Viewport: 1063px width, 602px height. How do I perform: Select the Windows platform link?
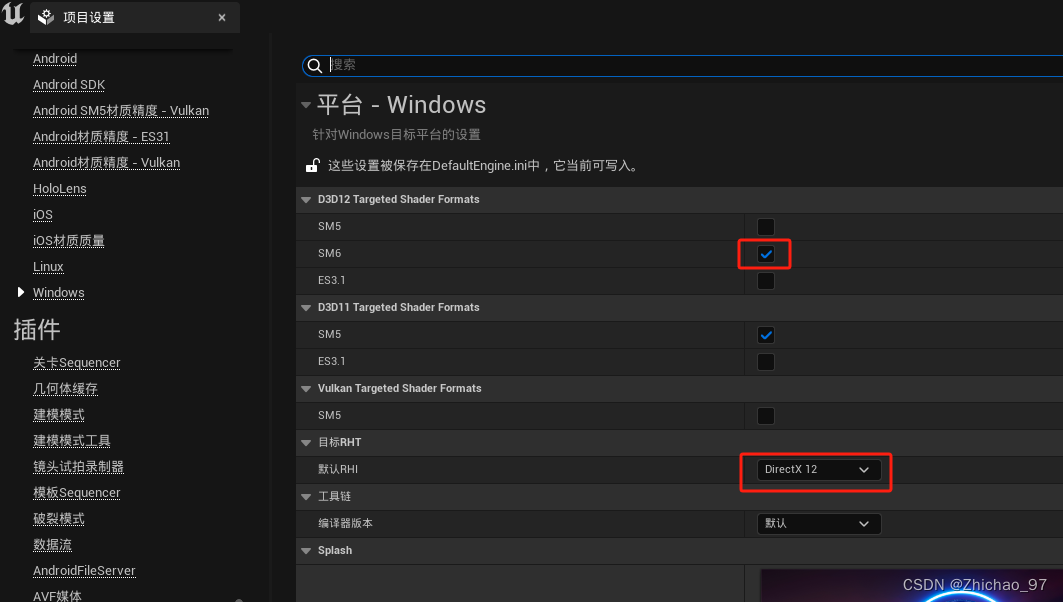[x=59, y=293]
